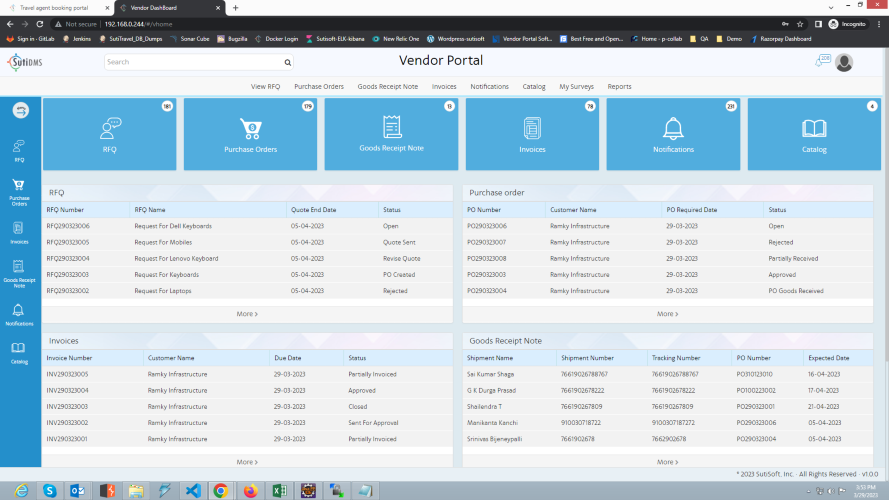Image resolution: width=889 pixels, height=500 pixels.
Task: Open Catalog top menu item
Action: (534, 87)
